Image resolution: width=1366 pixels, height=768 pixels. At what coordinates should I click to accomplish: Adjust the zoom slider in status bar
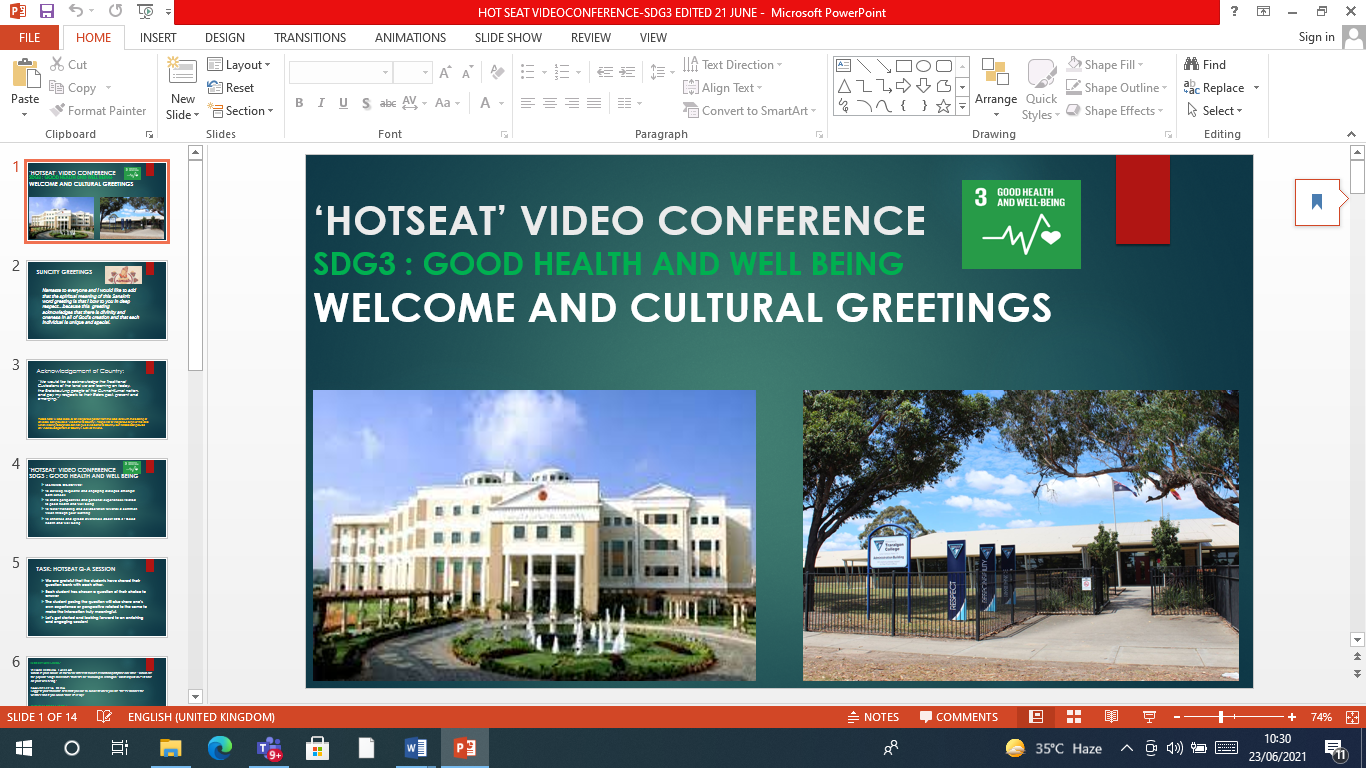click(x=1221, y=717)
